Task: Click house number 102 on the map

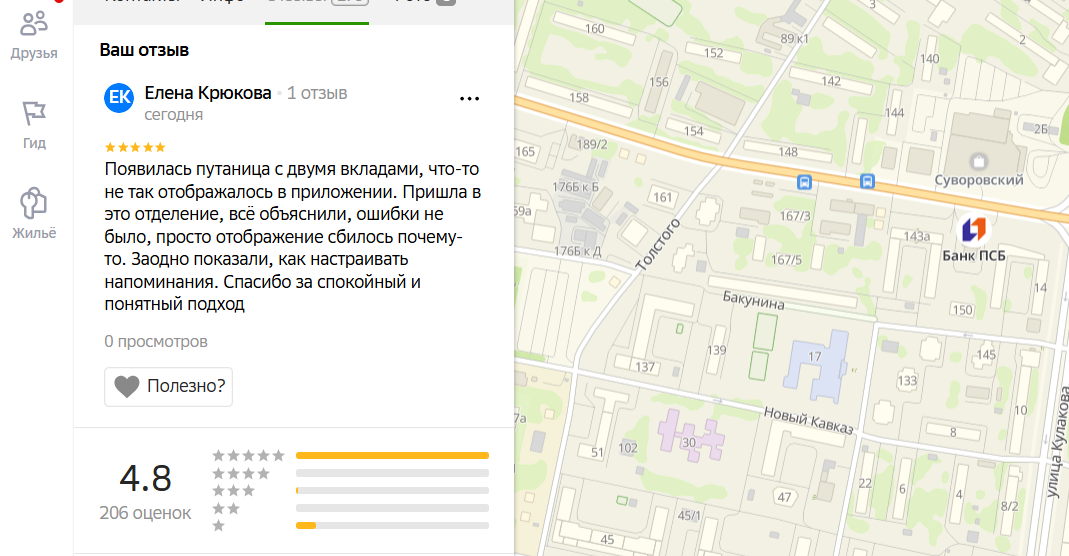Action: (x=628, y=448)
